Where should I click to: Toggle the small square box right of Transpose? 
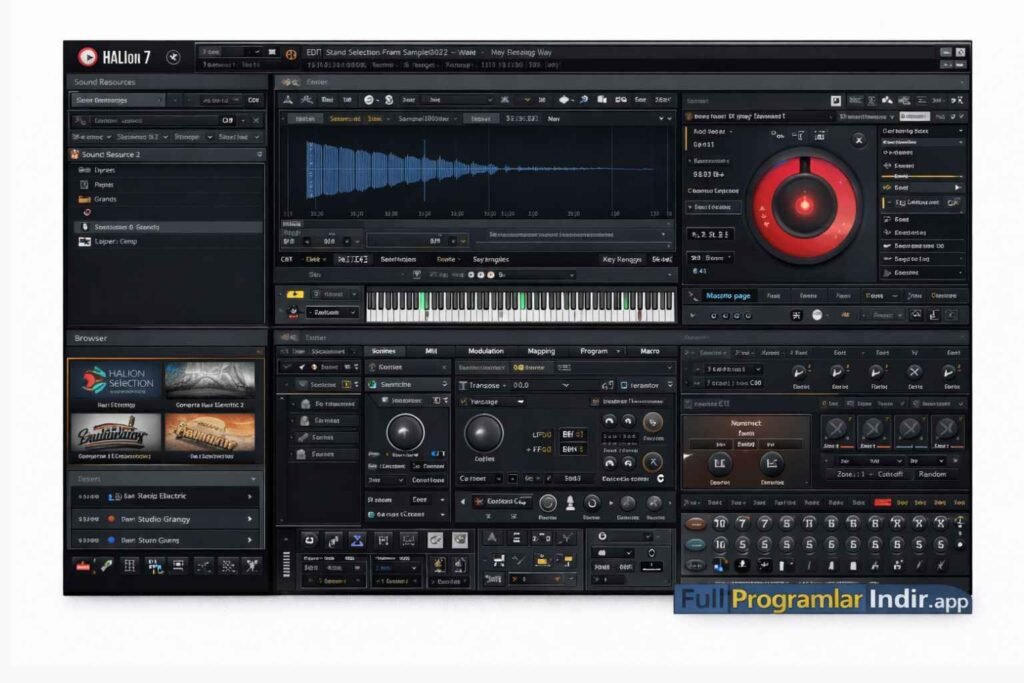coord(622,385)
